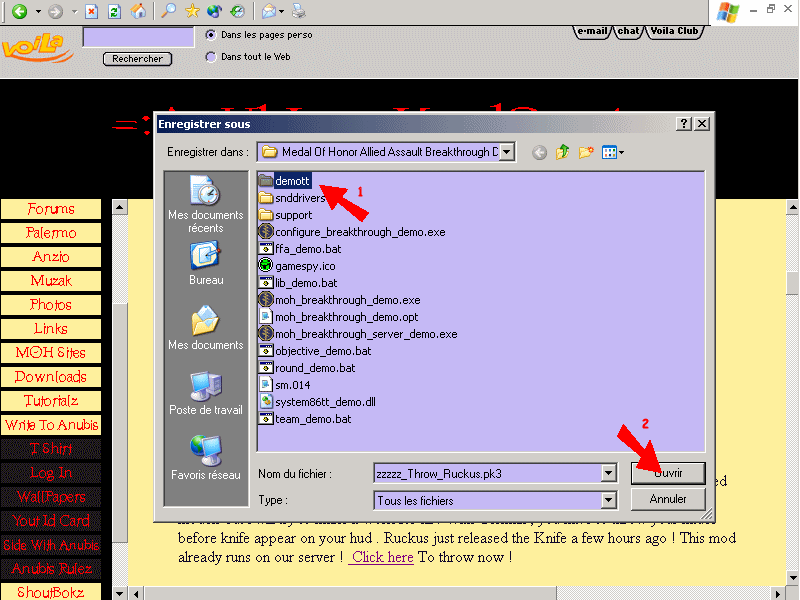This screenshot has width=800, height=600.
Task: Select the support folder
Action: point(285,215)
